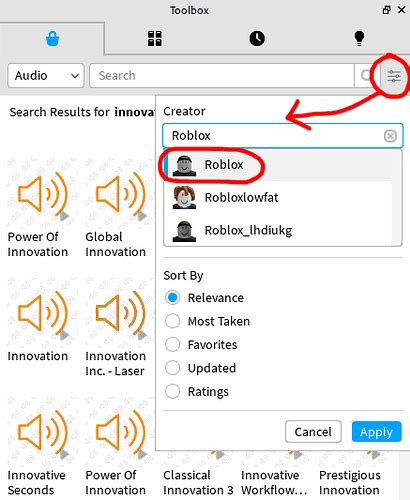Select the Updated sort option
The height and width of the screenshot is (500, 410).
(172, 368)
